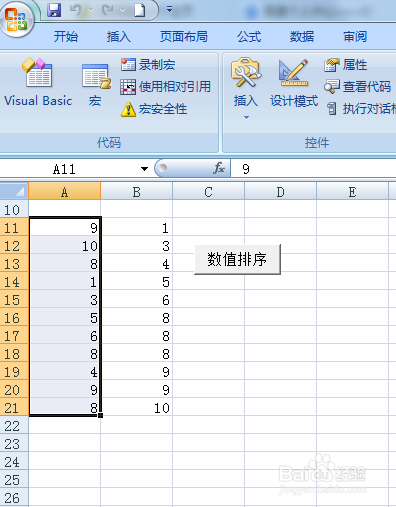Open the 页面布局 tab
396x507 pixels.
(184, 36)
